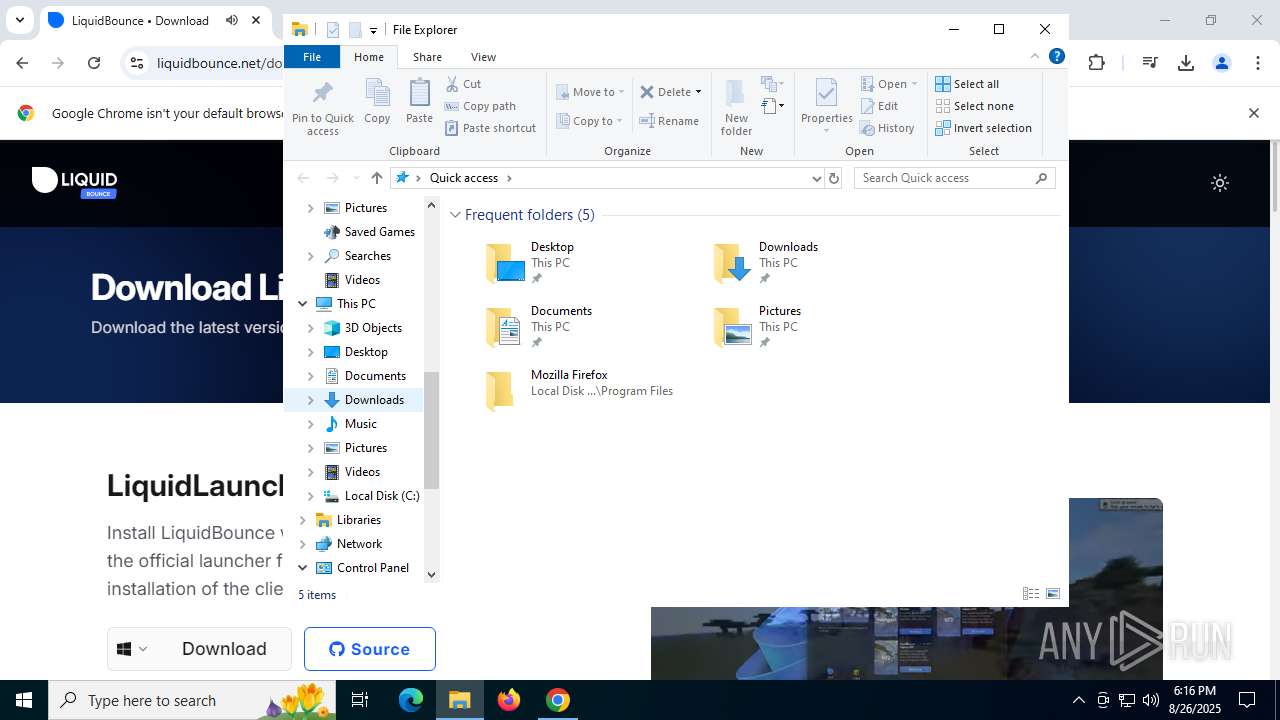Create a New folder
Image resolution: width=1280 pixels, height=720 pixels.
tap(736, 107)
